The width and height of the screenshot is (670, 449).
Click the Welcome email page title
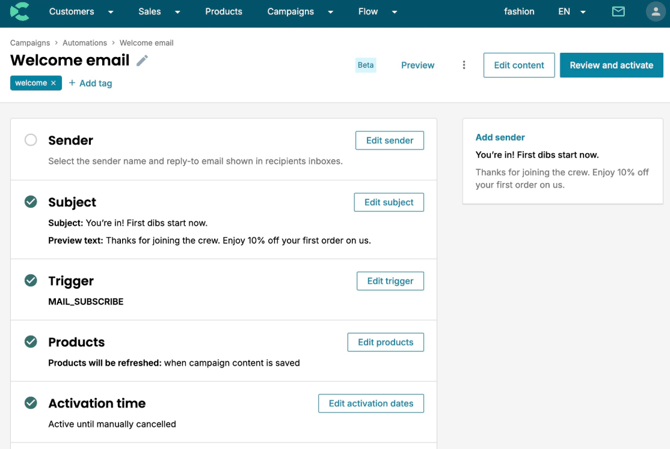tap(70, 60)
